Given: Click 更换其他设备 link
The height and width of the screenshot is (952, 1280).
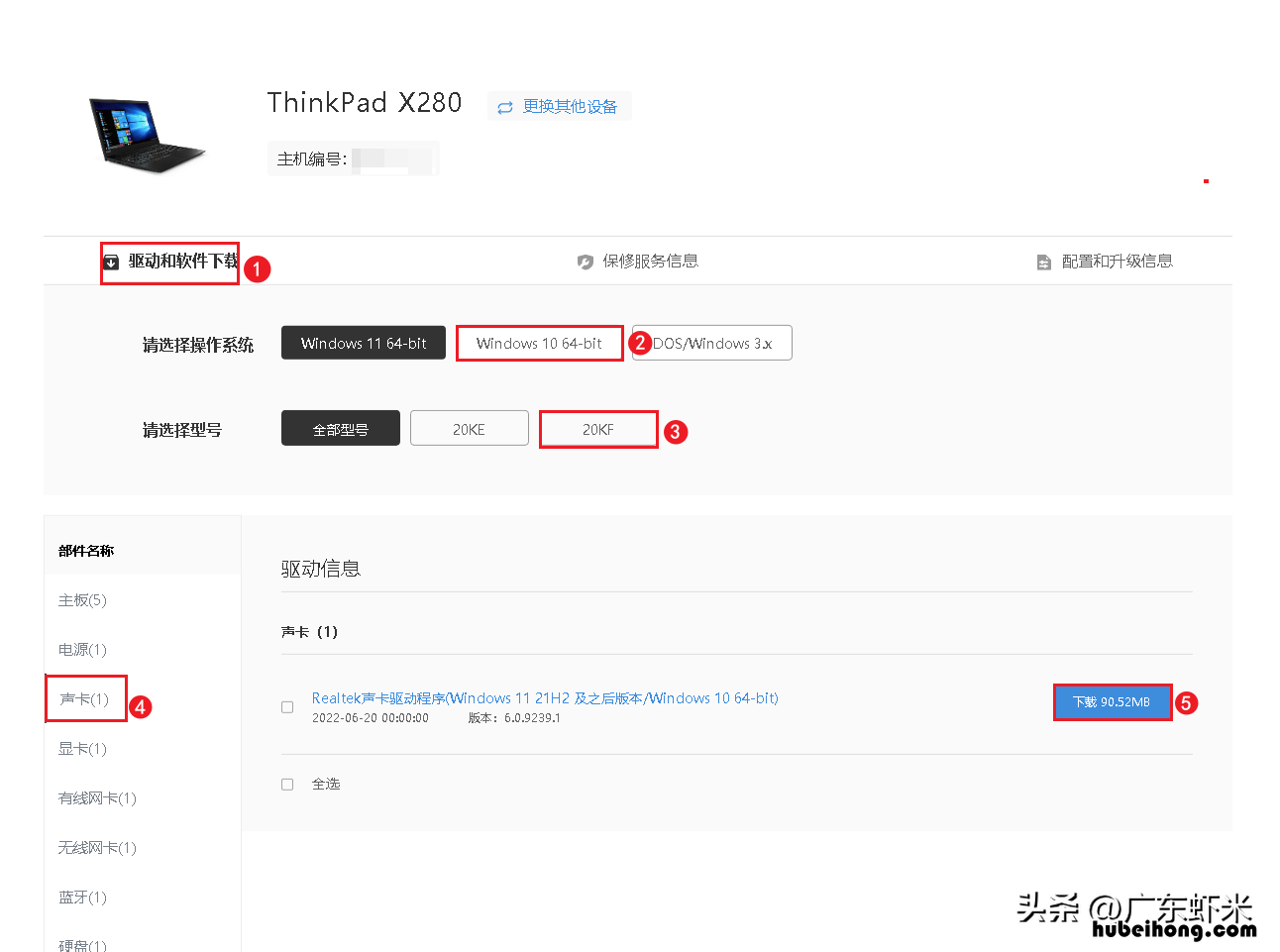Looking at the screenshot, I should [559, 106].
